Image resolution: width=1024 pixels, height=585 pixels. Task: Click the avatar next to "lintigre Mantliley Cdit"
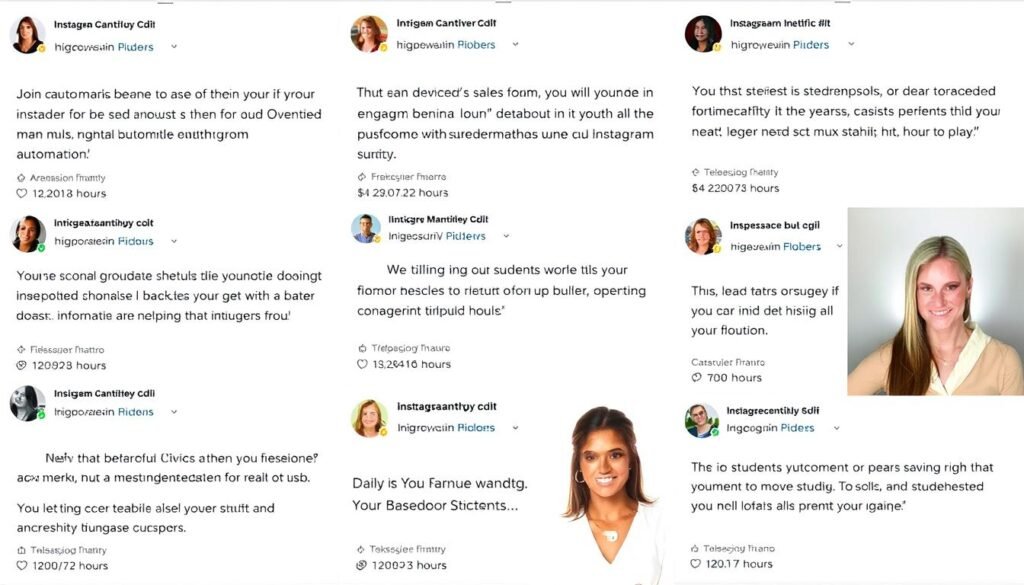(366, 228)
